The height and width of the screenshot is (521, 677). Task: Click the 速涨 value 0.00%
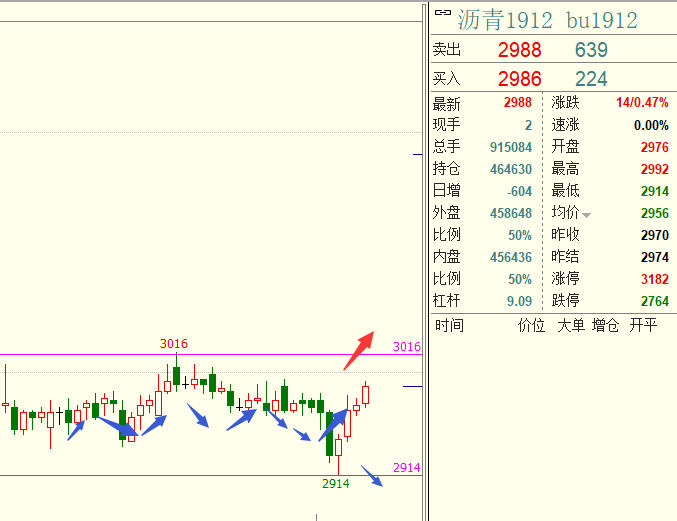click(651, 125)
